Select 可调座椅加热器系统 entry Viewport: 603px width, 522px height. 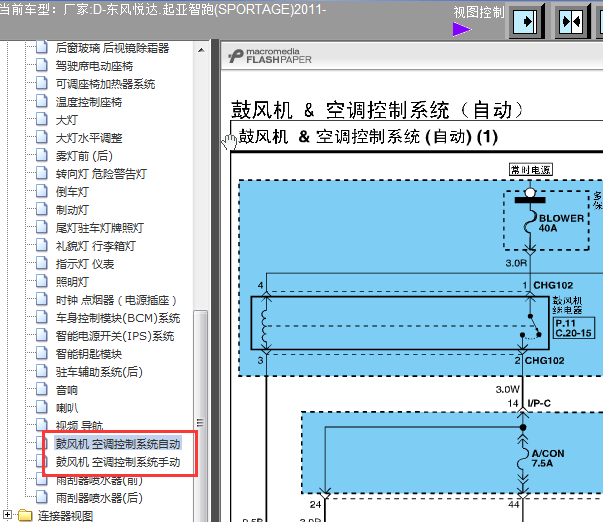point(105,84)
